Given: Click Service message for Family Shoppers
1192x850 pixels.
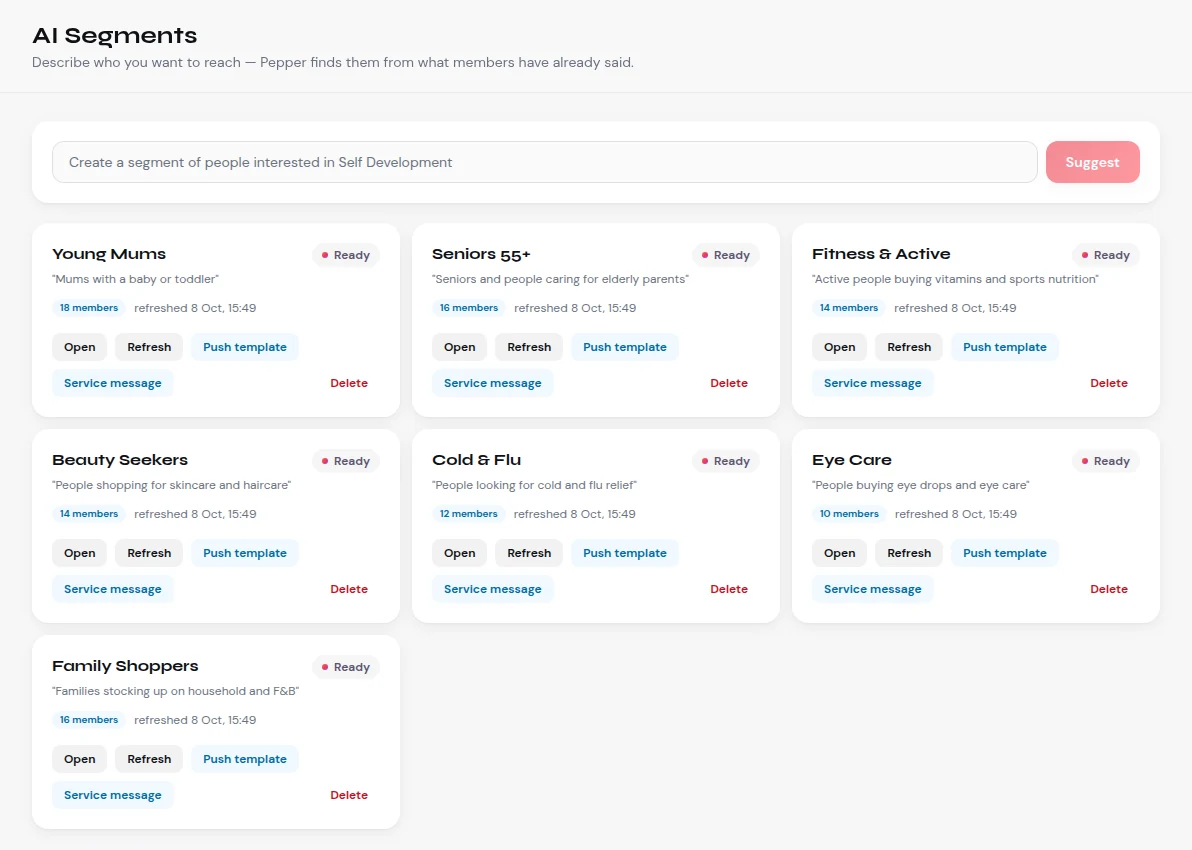Looking at the screenshot, I should click(x=113, y=795).
